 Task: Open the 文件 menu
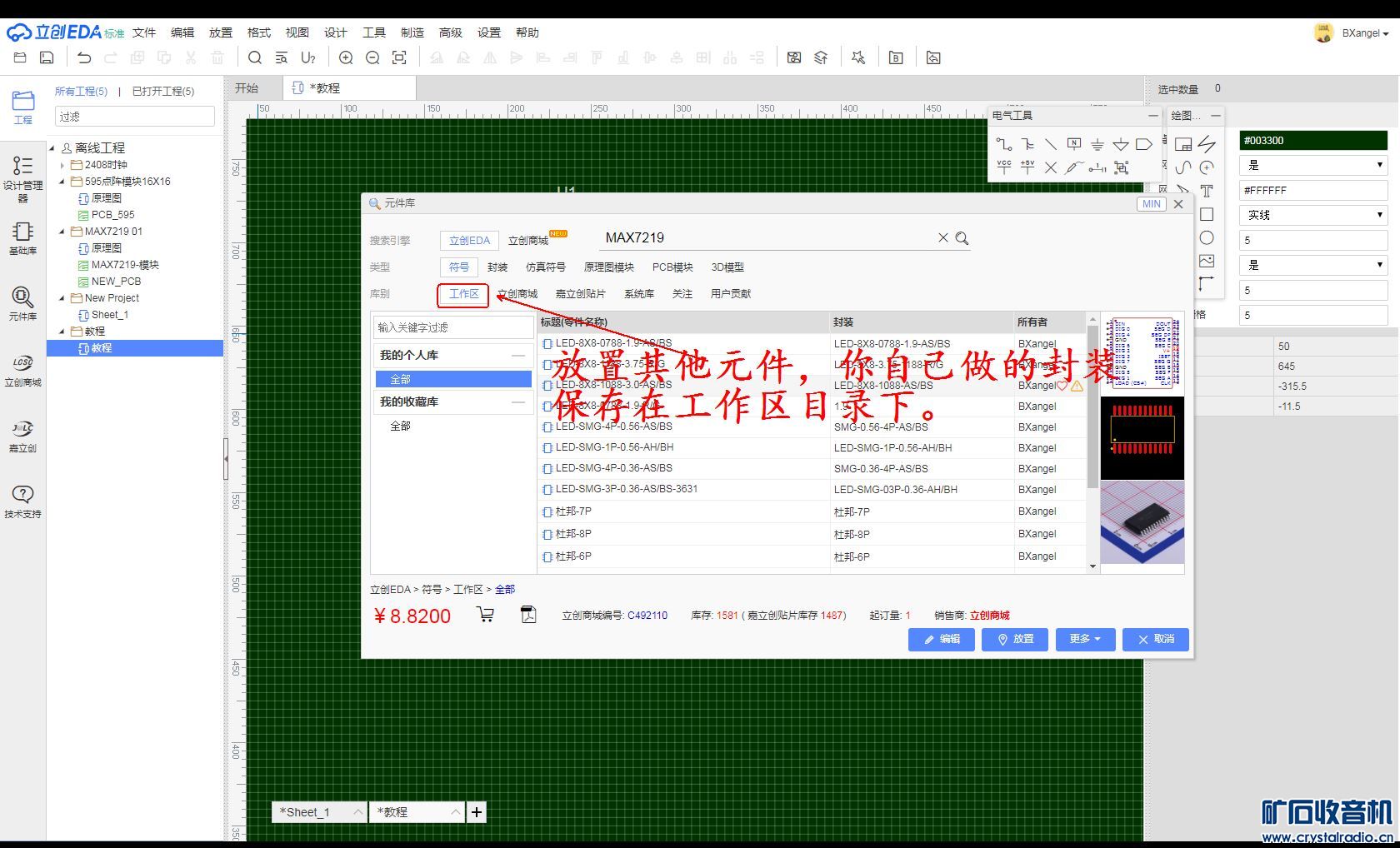(144, 32)
